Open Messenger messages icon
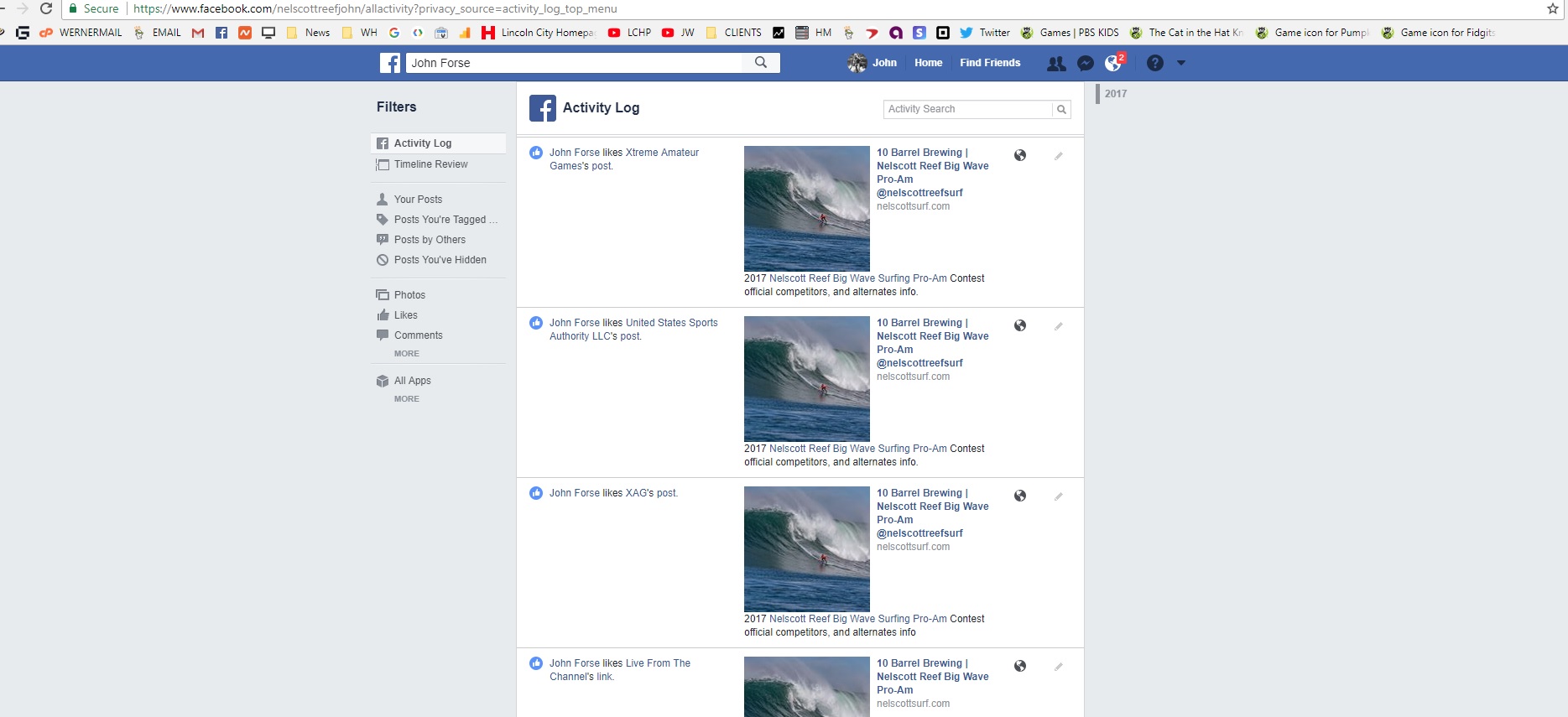Viewport: 1568px width, 717px height. [1086, 64]
